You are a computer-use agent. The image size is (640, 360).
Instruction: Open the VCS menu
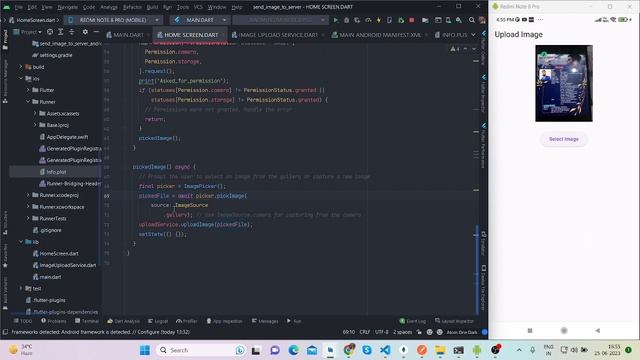coord(198,7)
